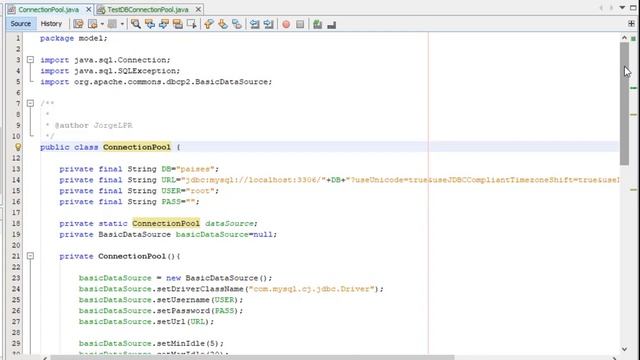Click the highlighted ConnectionPool class name on line 11
The height and width of the screenshot is (360, 640).
[137, 147]
